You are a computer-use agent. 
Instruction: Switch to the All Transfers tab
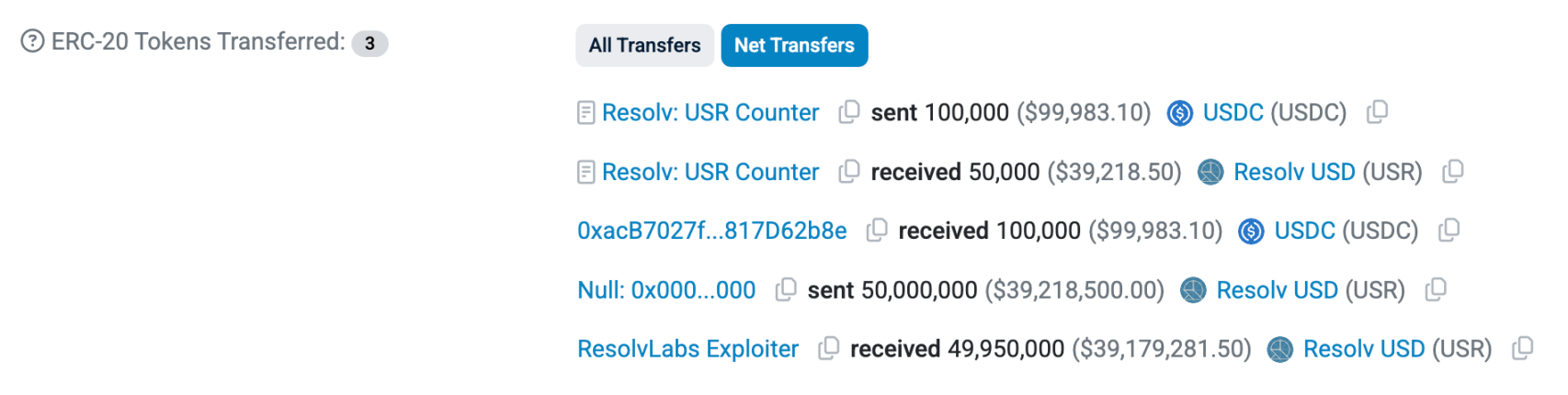(644, 45)
